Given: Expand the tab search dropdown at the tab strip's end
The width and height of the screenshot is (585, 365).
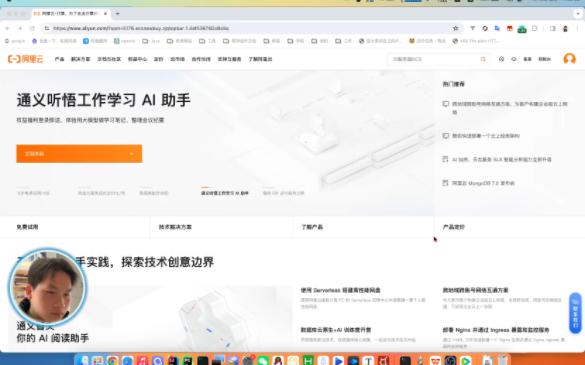Looking at the screenshot, I should (578, 13).
